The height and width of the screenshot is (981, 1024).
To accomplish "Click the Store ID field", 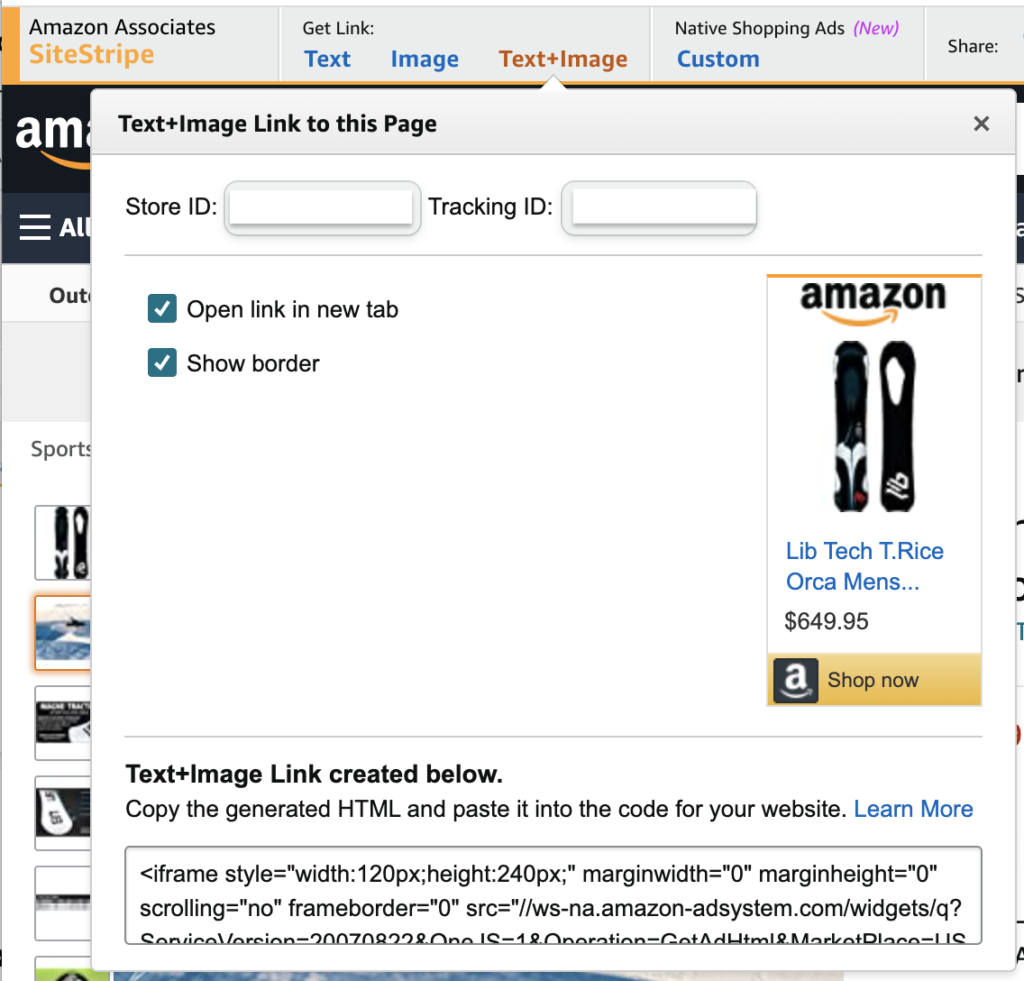I will 321,208.
